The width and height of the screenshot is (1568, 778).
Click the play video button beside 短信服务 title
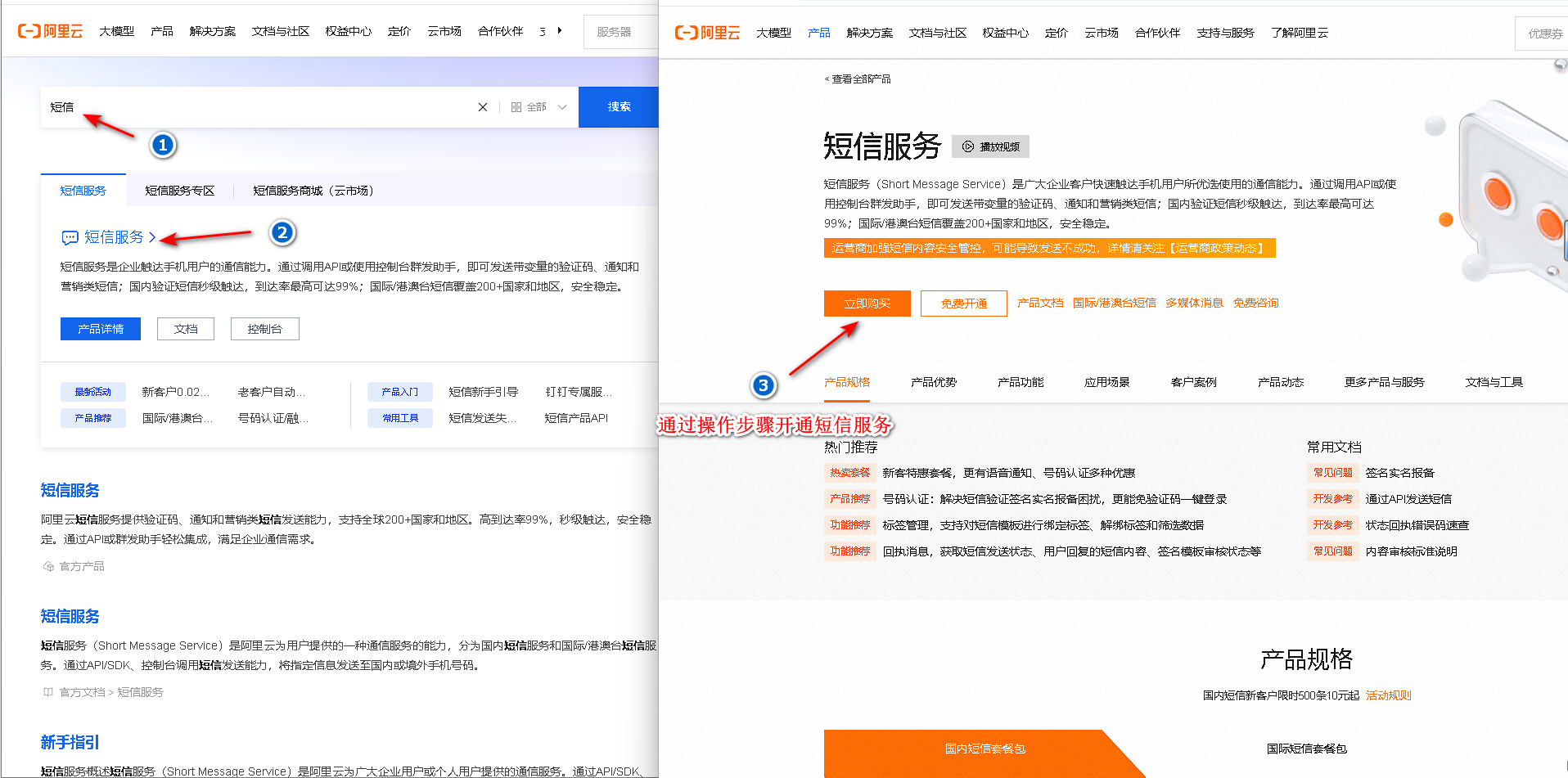pos(990,146)
